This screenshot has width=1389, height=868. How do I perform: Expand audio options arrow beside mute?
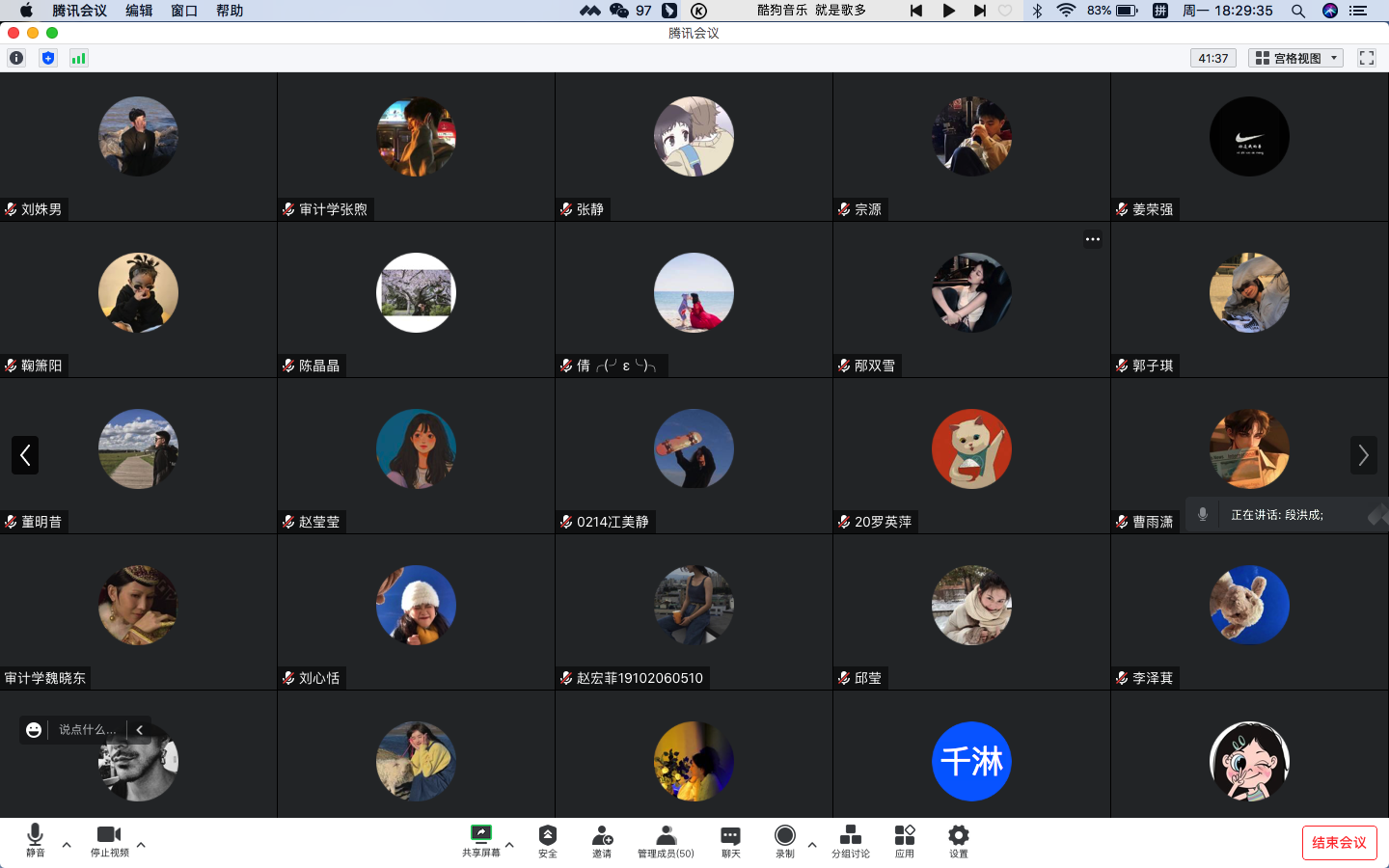(x=67, y=845)
